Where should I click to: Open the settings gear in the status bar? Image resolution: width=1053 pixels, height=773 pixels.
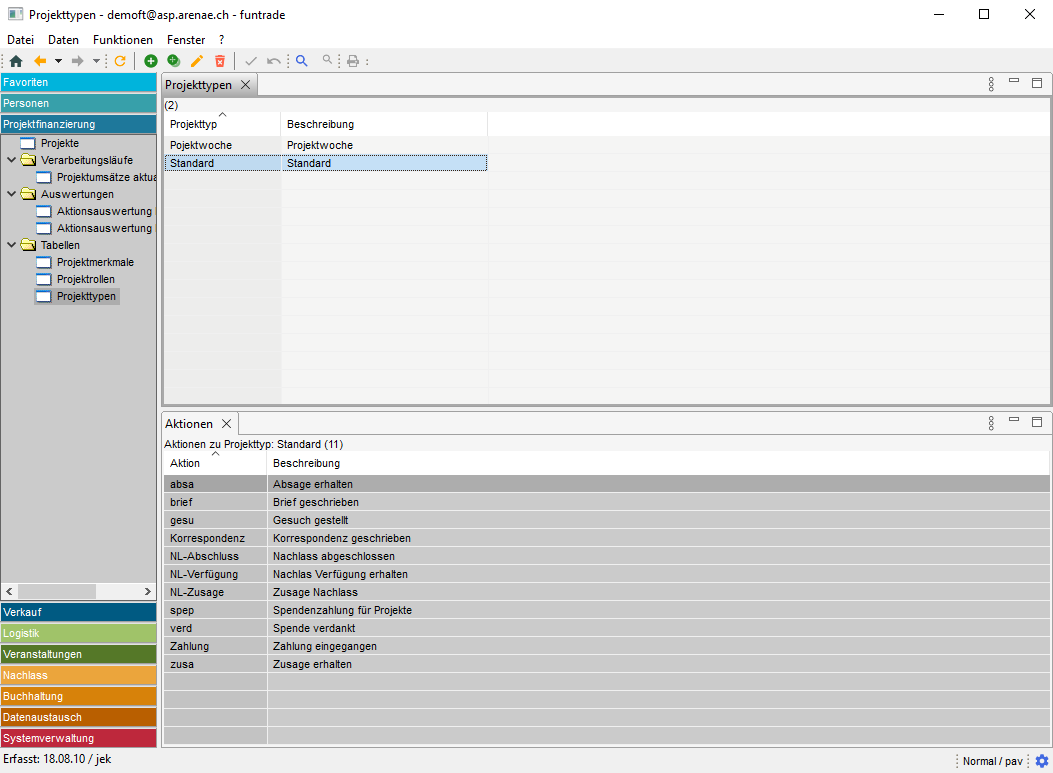coord(1041,761)
